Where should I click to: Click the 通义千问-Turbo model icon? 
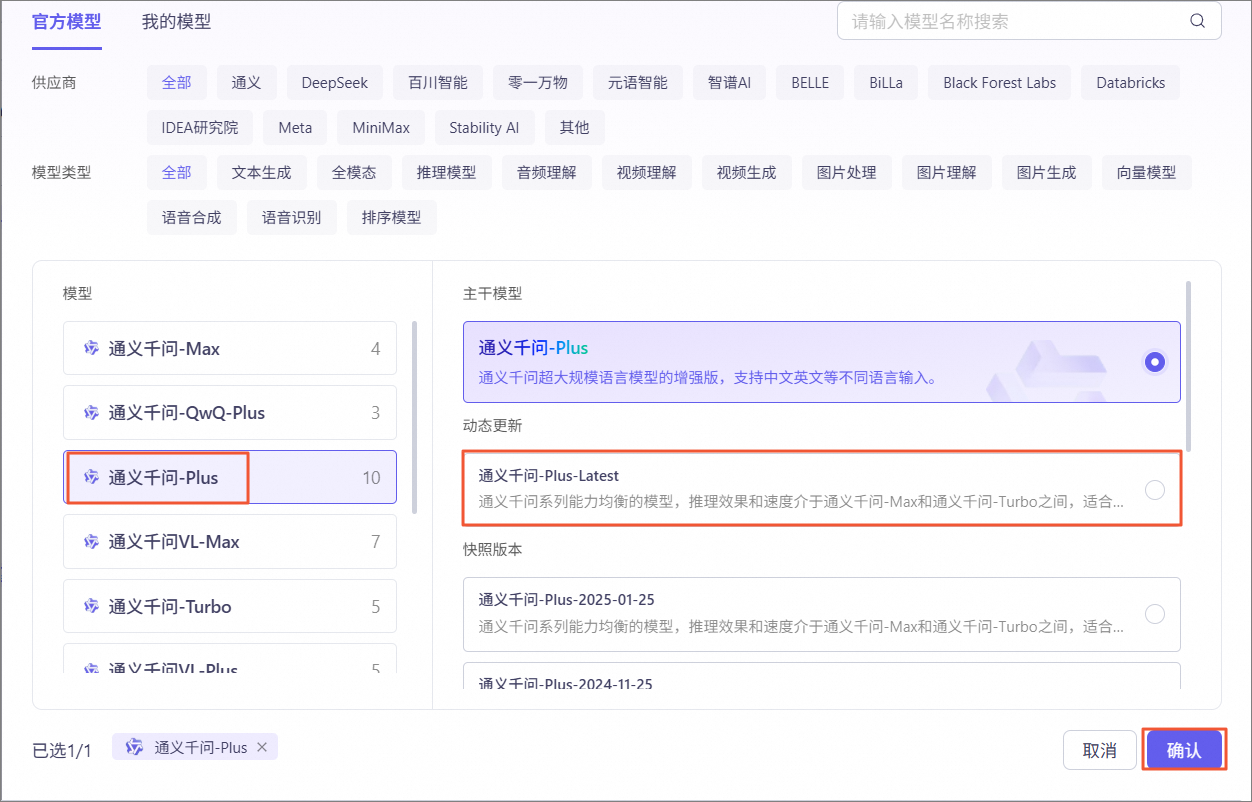tap(91, 606)
